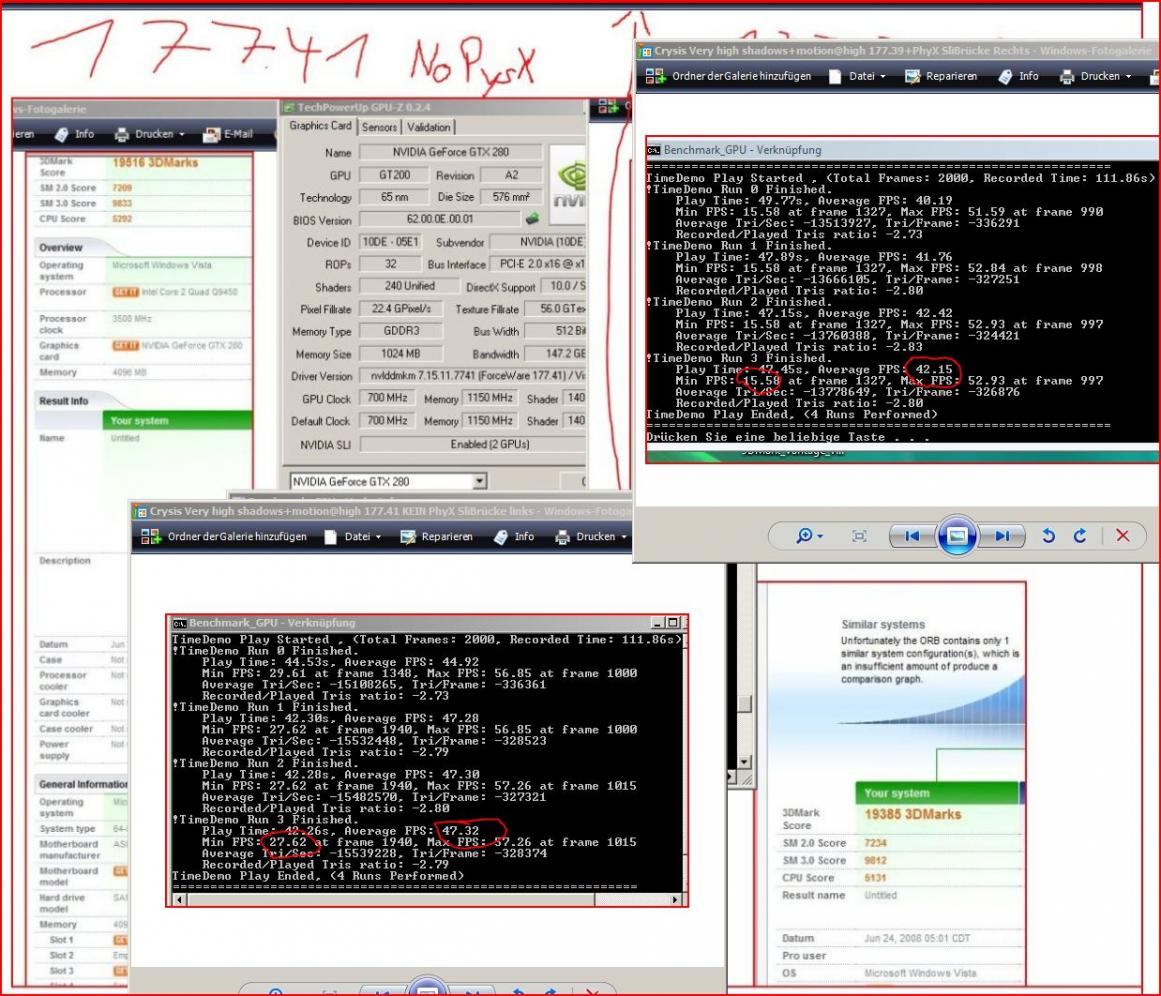The image size is (1161, 996).
Task: Click the SM 2.0 Score value 7234
Action: [875, 843]
